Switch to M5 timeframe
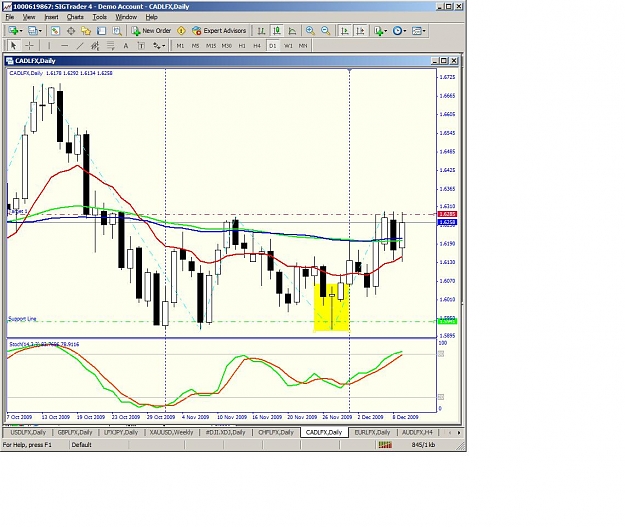The height and width of the screenshot is (527, 625). tap(195, 46)
